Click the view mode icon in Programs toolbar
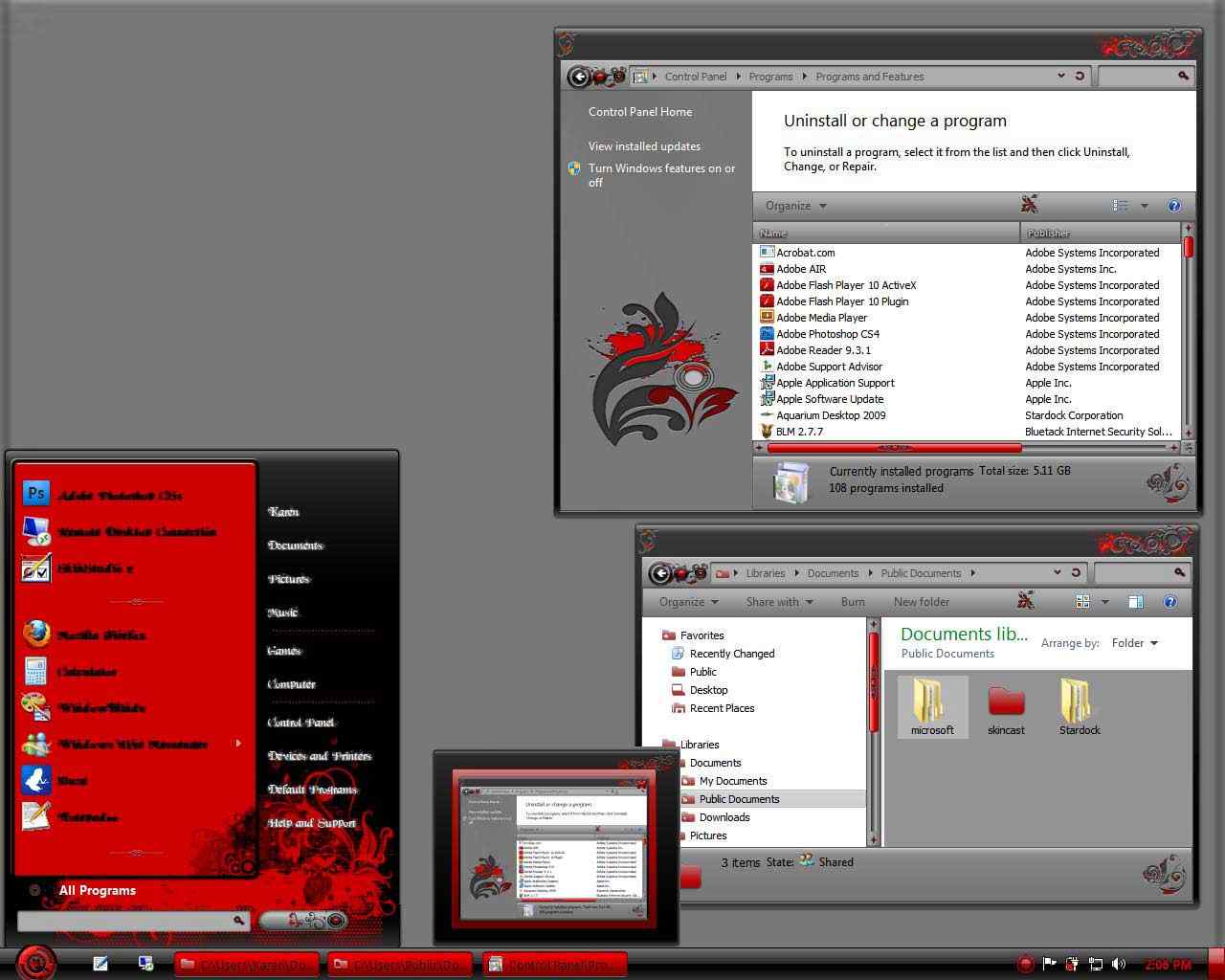 [1121, 206]
